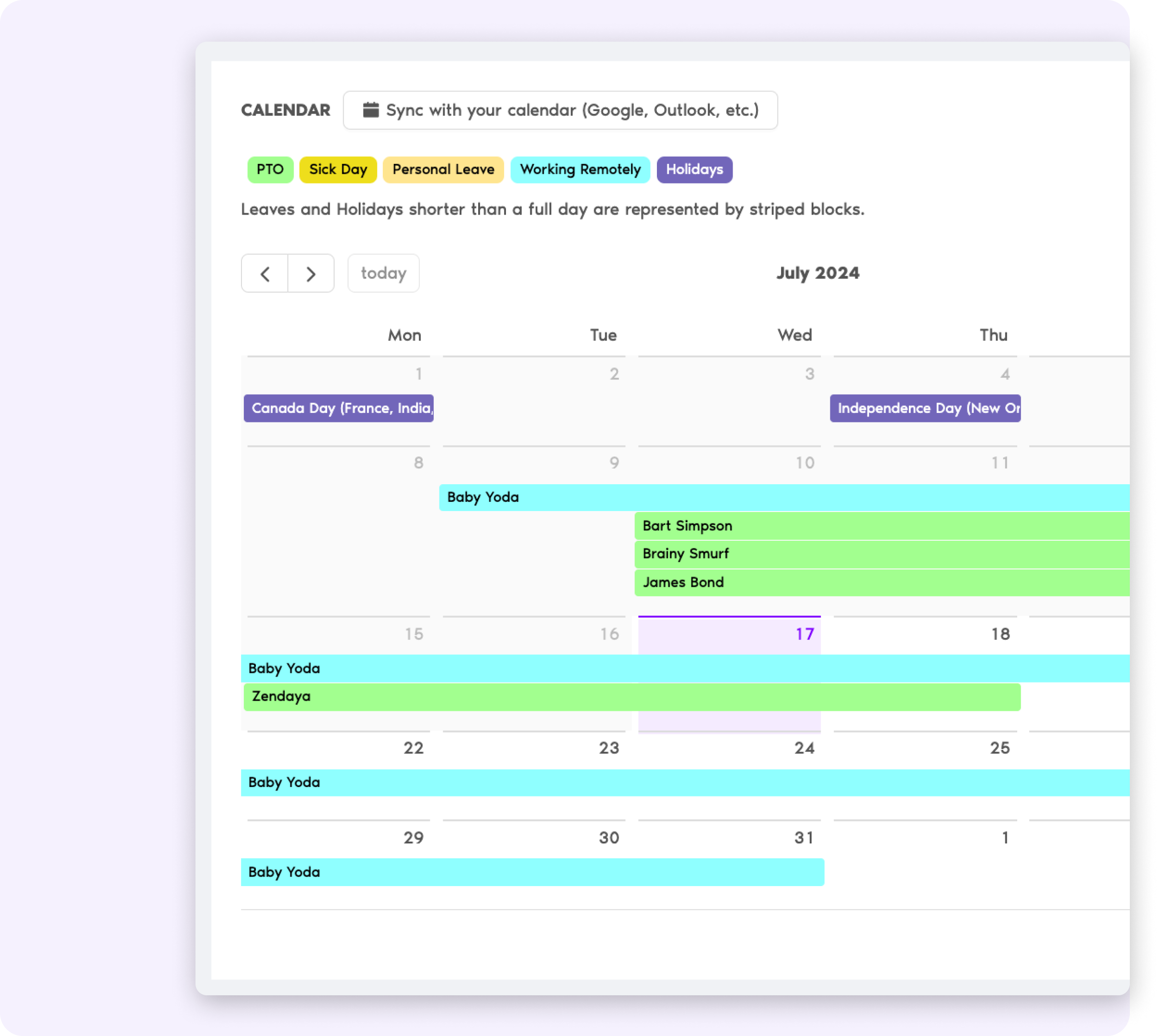Screen dimensions: 1160x1036
Task: Select the Sick Day legend tag
Action: point(337,168)
